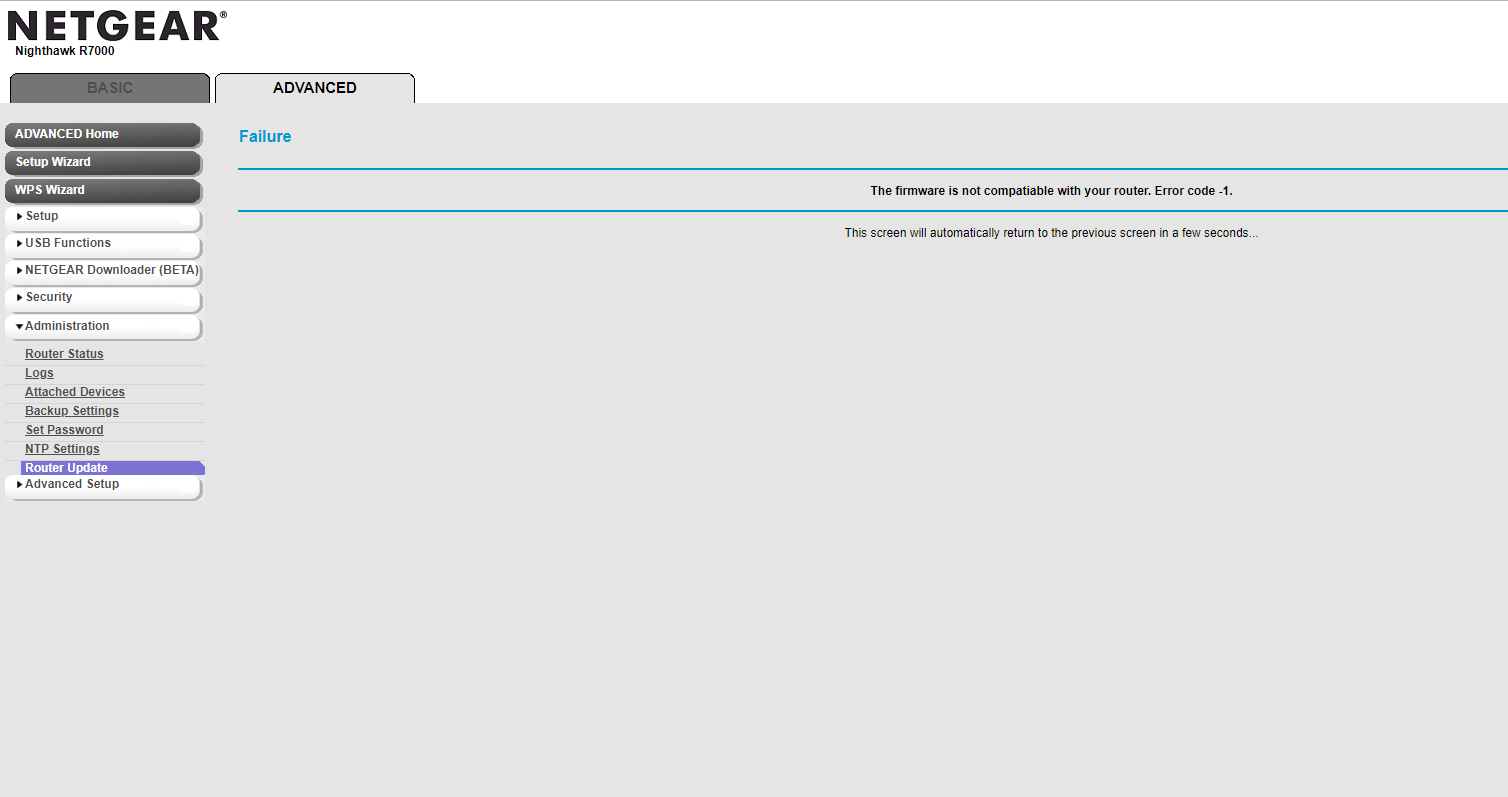Open NTP Settings link
Screen dimensions: 1508x797
pos(62,449)
